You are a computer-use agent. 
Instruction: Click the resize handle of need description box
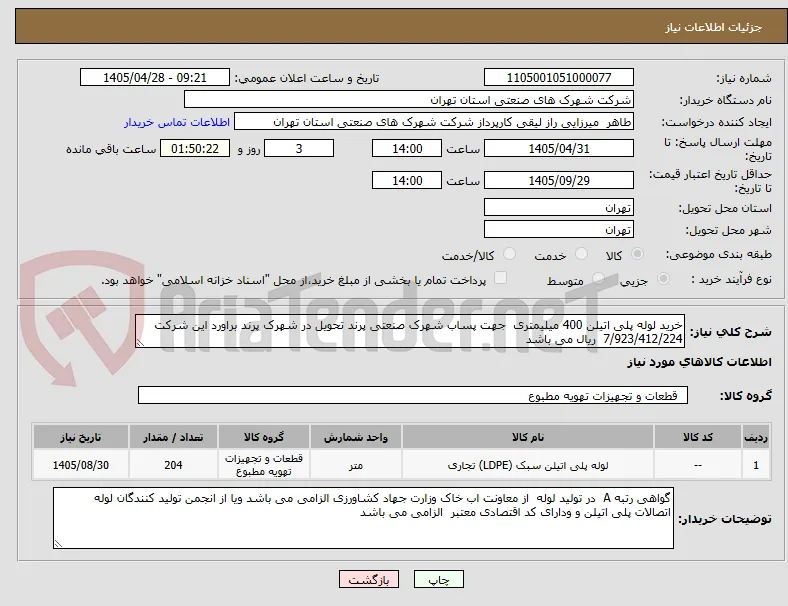[x=140, y=343]
